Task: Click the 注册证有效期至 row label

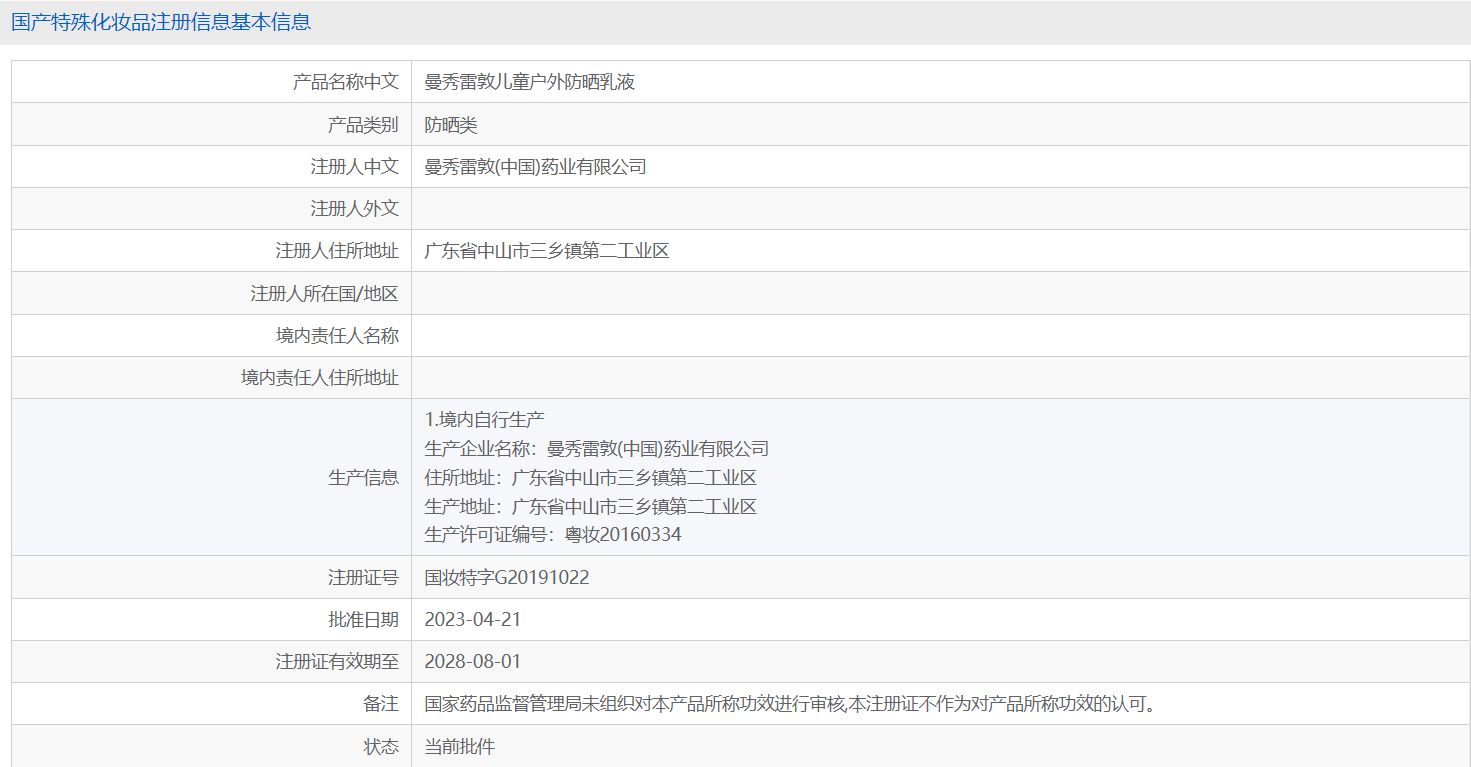Action: [x=337, y=662]
